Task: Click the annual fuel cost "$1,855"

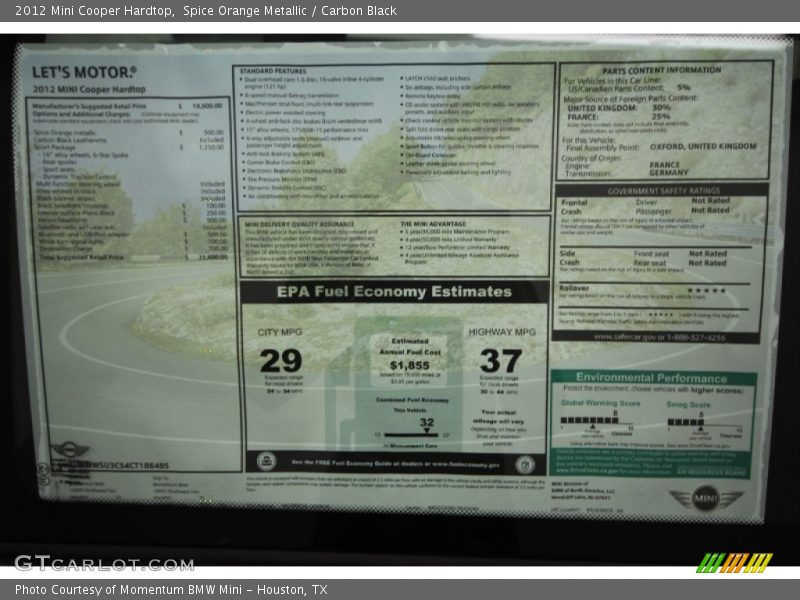Action: pyautogui.click(x=409, y=365)
